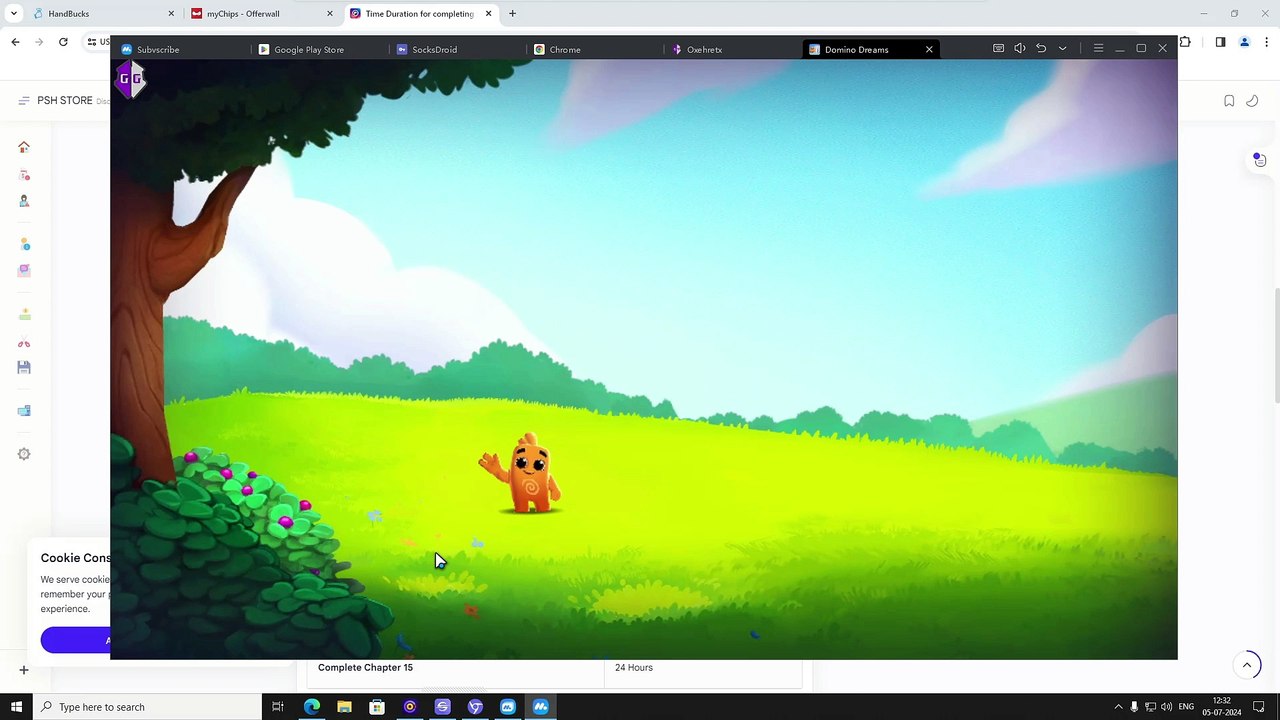Switch to the Google Play Store tab
Viewport: 1280px width, 720px height.
coord(308,49)
